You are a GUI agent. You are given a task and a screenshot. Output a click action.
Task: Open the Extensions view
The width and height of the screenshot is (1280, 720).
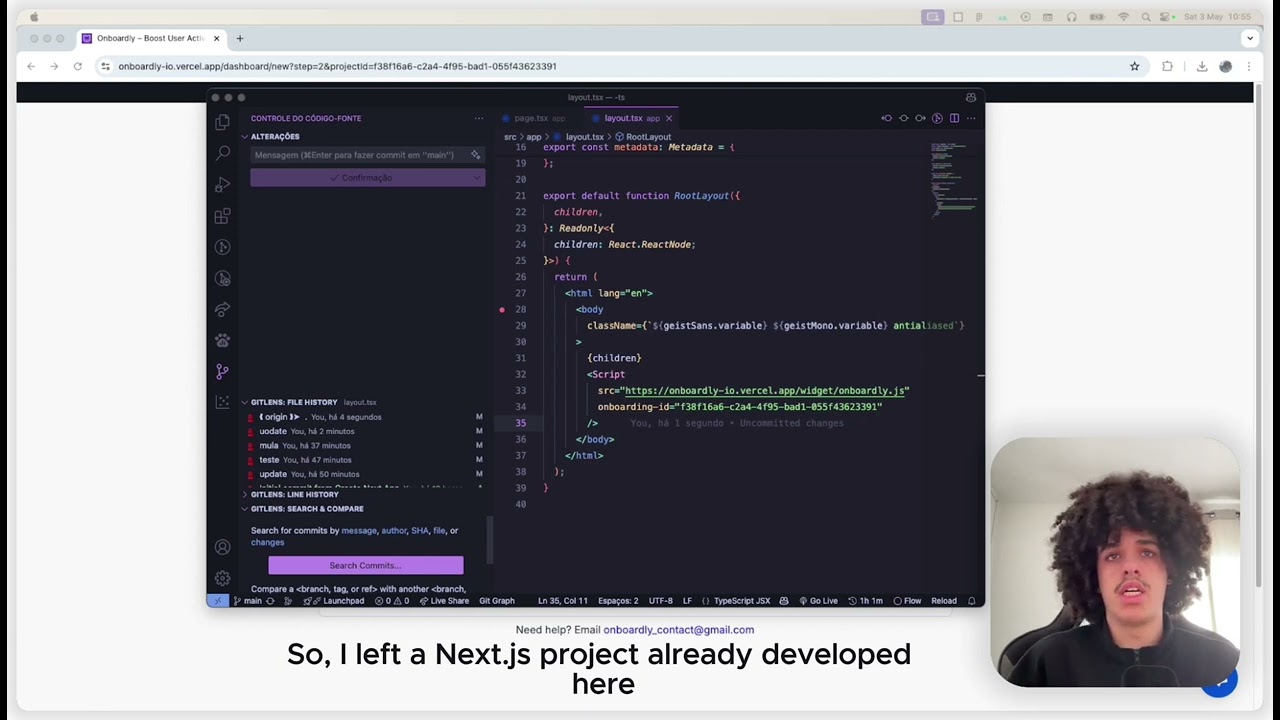click(x=222, y=215)
